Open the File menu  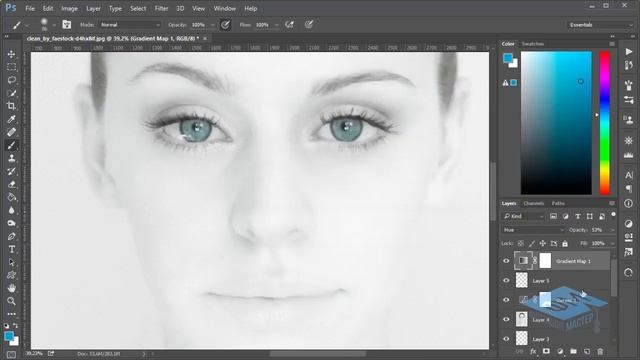(x=30, y=8)
